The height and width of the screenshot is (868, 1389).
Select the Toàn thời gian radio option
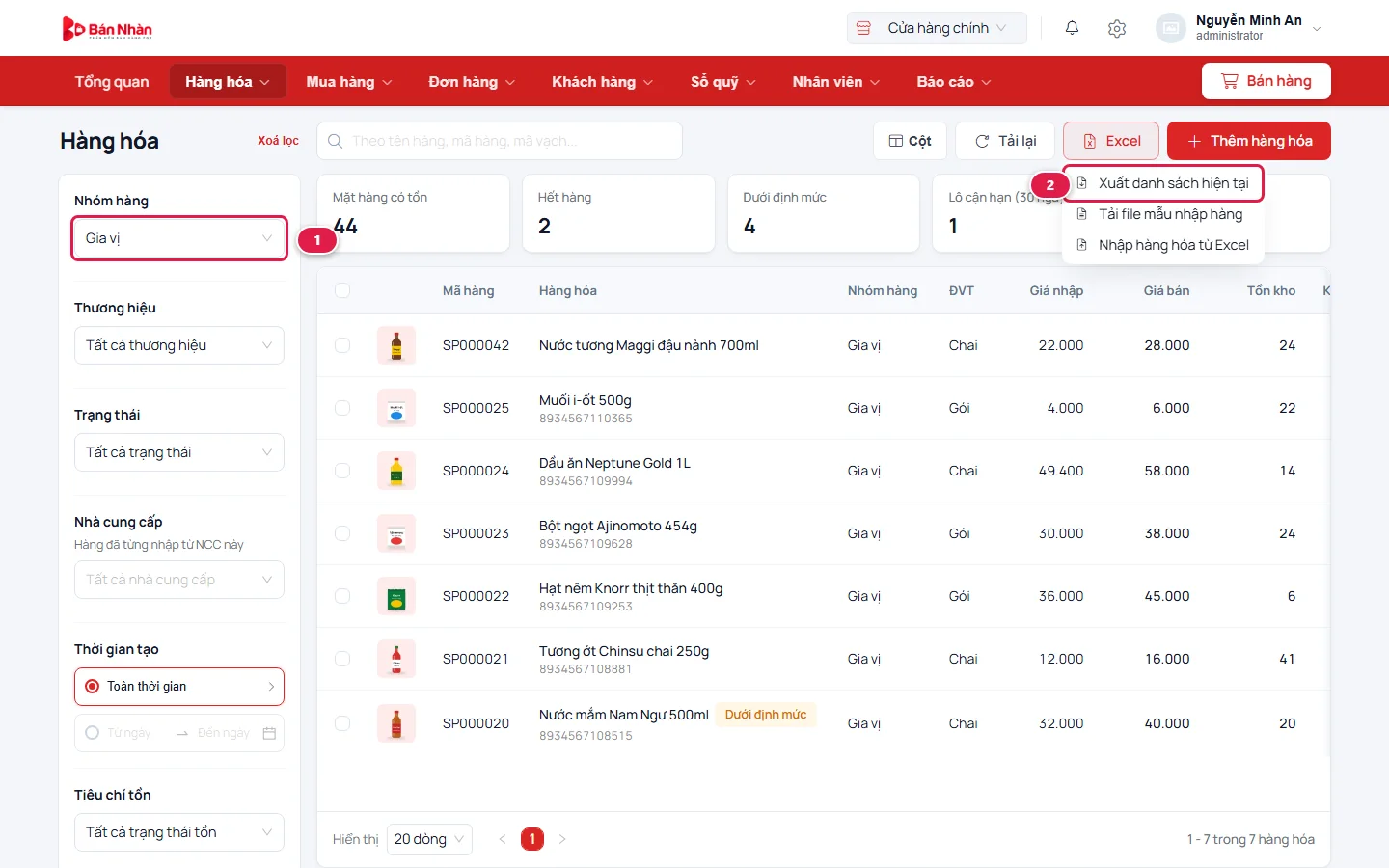pos(93,687)
